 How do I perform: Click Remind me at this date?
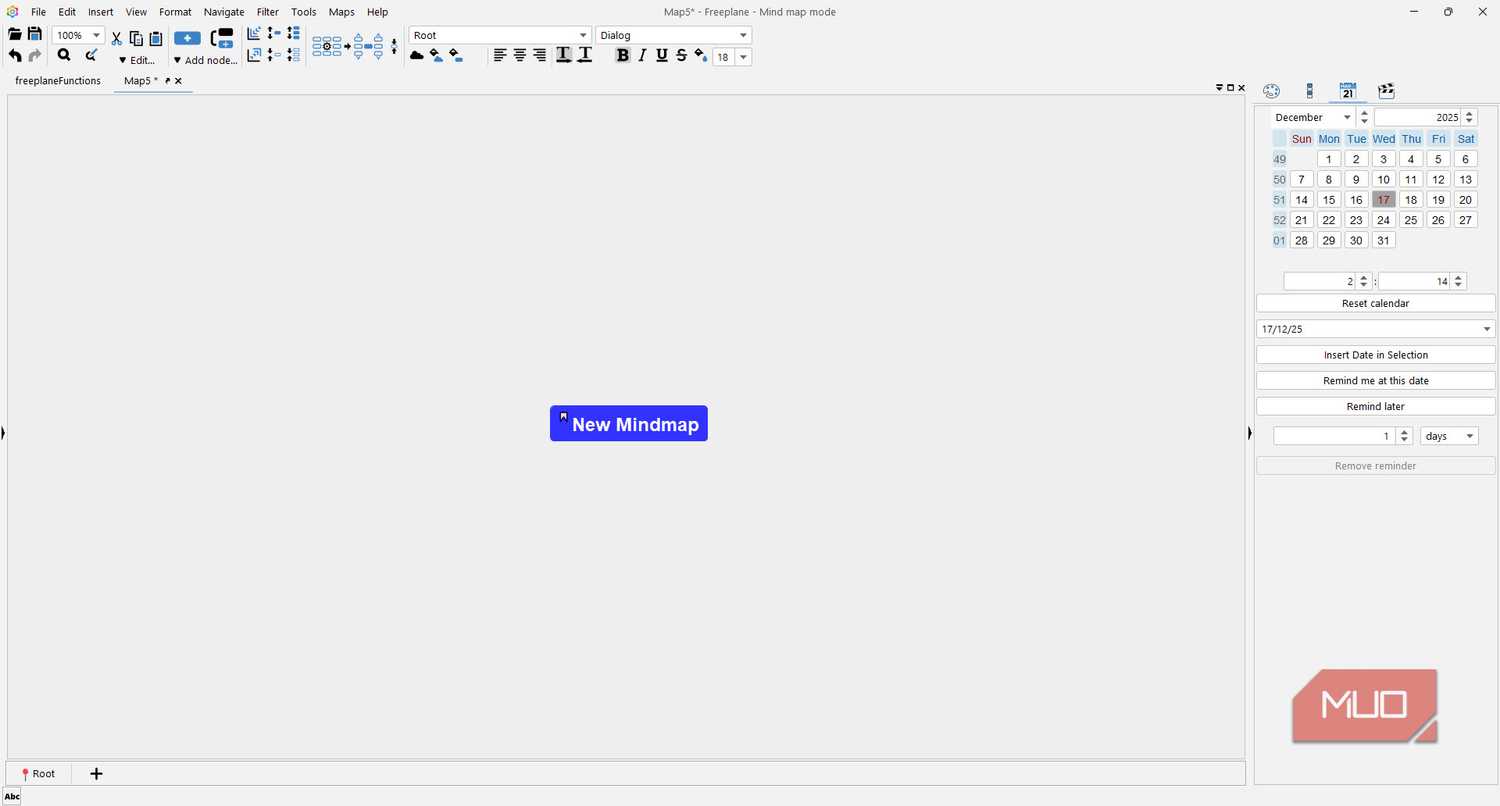[x=1376, y=381]
